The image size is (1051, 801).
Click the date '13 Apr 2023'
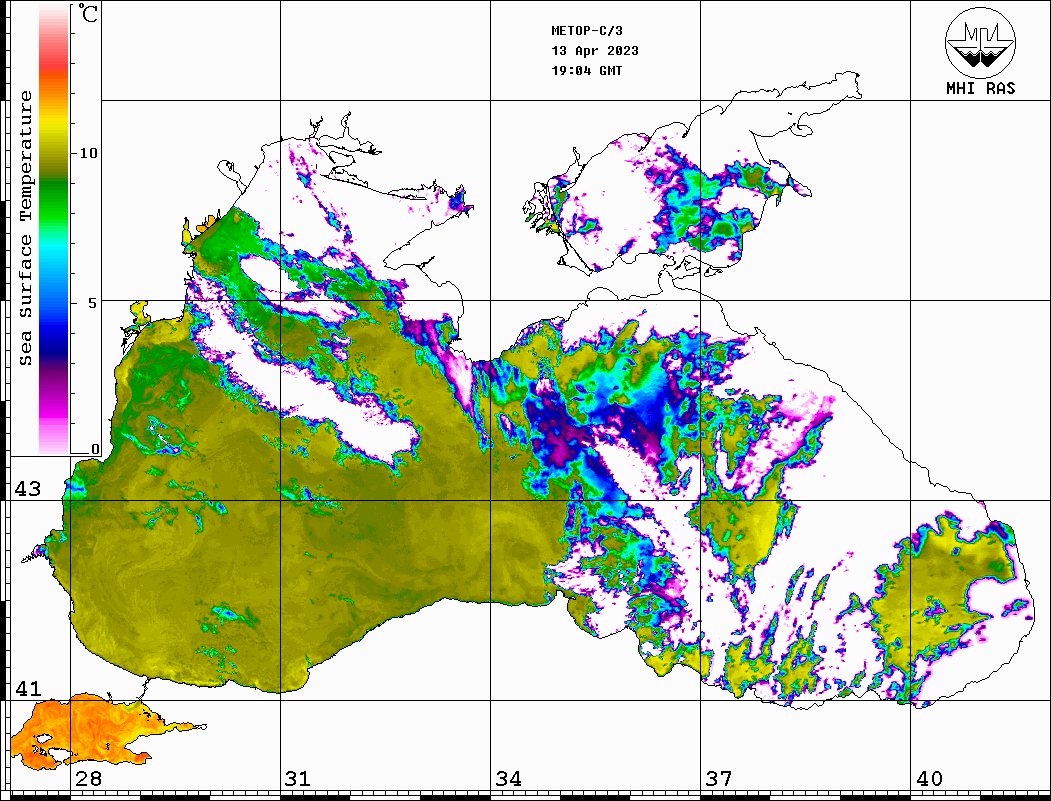point(595,51)
